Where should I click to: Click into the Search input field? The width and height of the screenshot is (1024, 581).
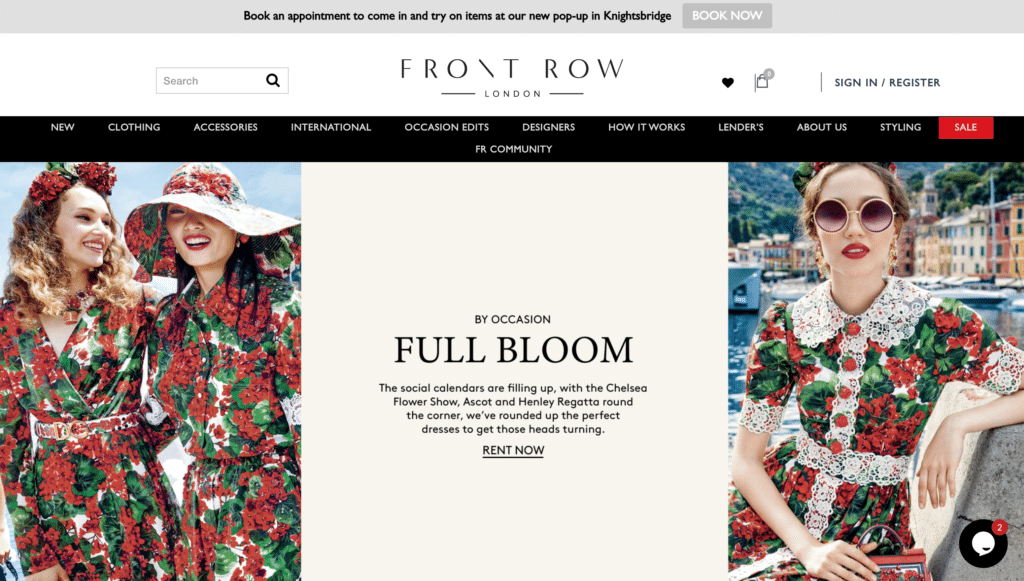click(x=210, y=80)
